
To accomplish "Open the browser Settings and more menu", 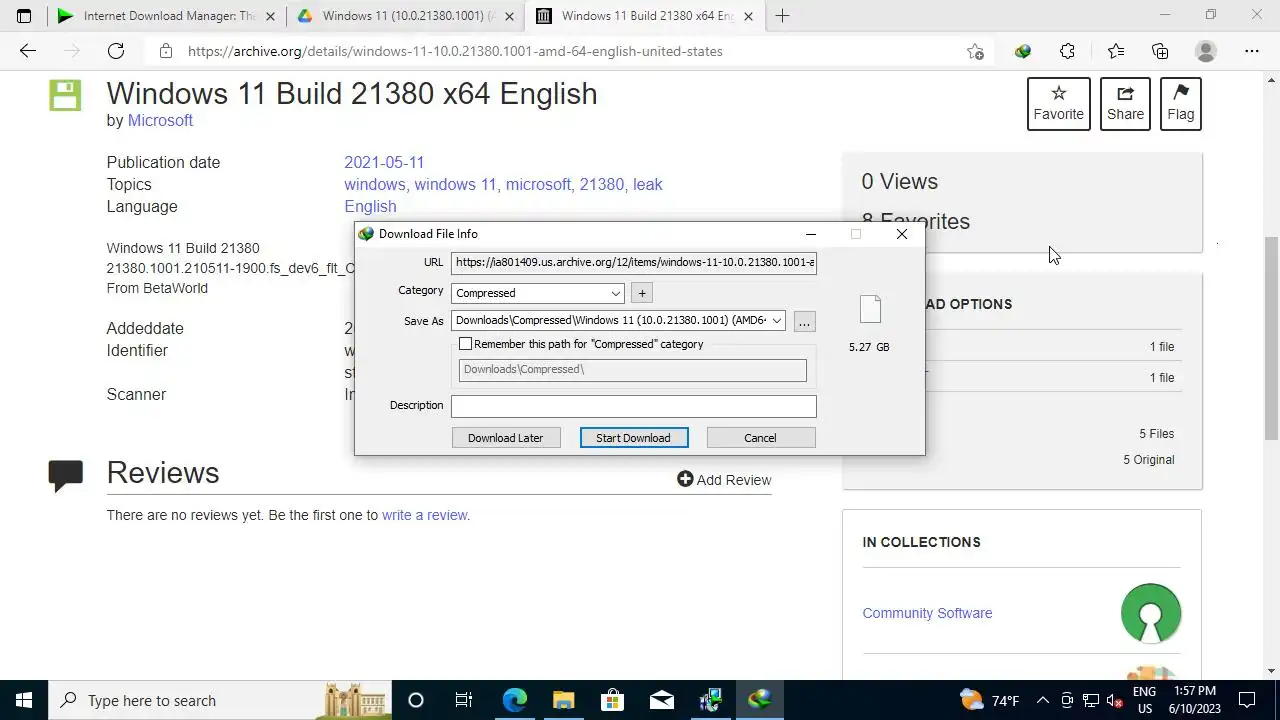I will click(x=1252, y=51).
